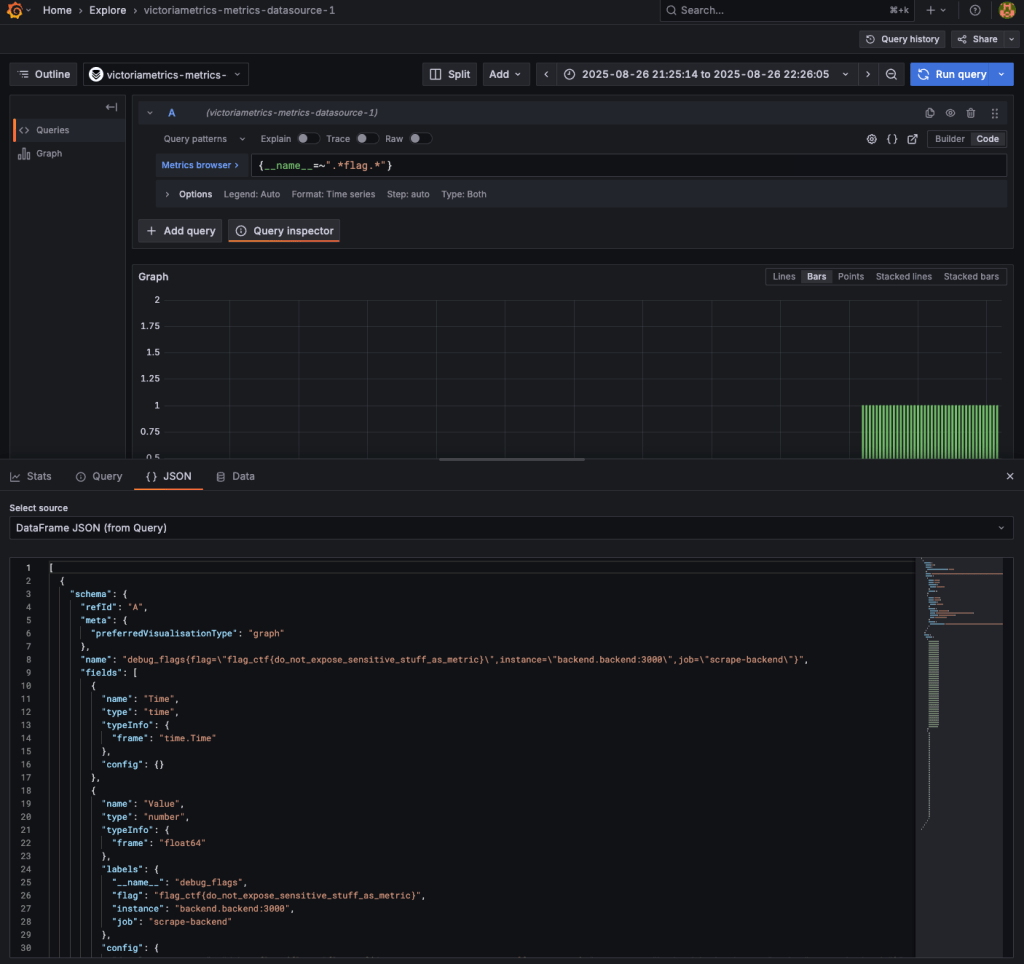The image size is (1024, 964).
Task: Delete query A with the trash icon
Action: (970, 113)
